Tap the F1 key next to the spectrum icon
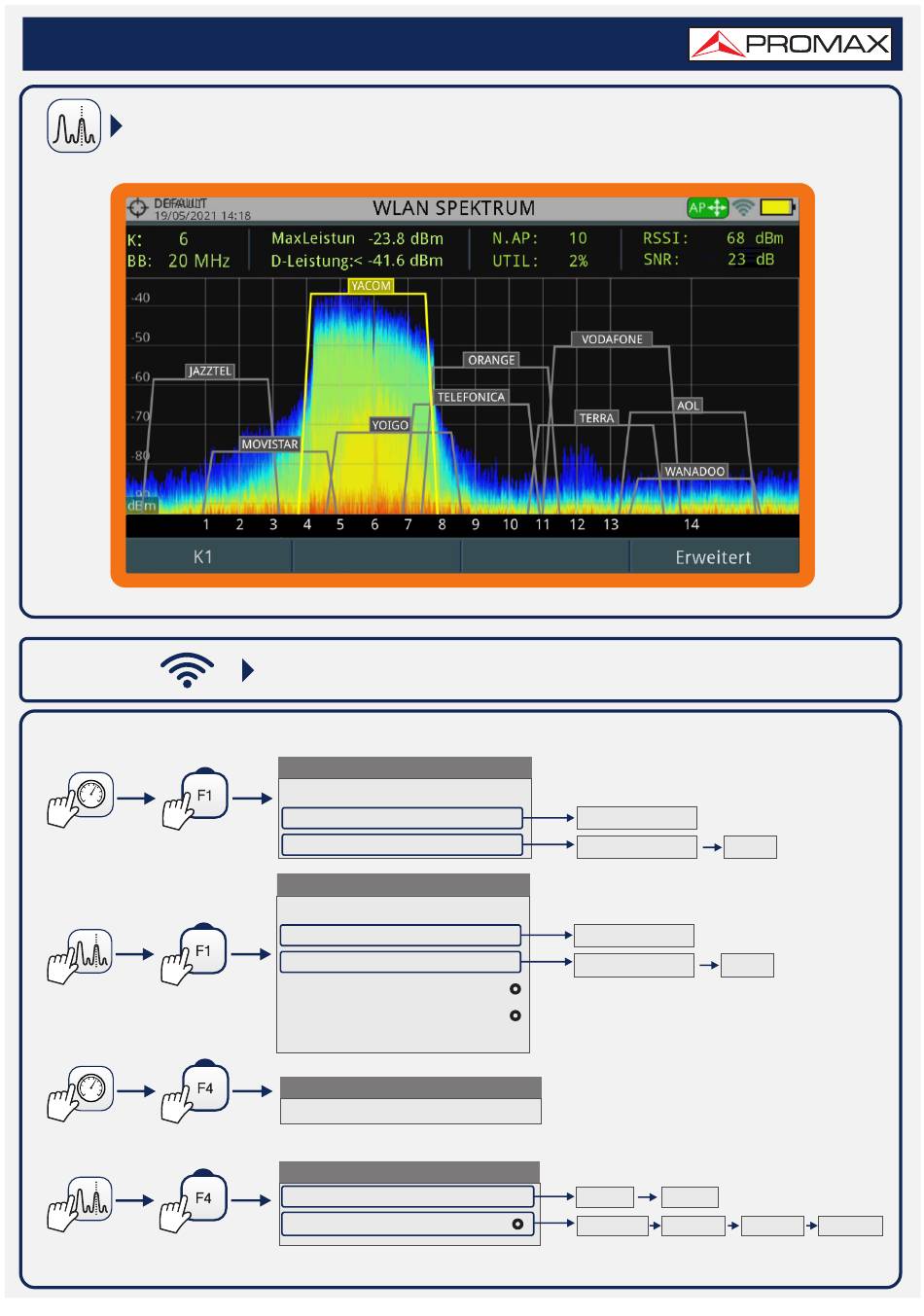The height and width of the screenshot is (1316, 924). pos(195,953)
